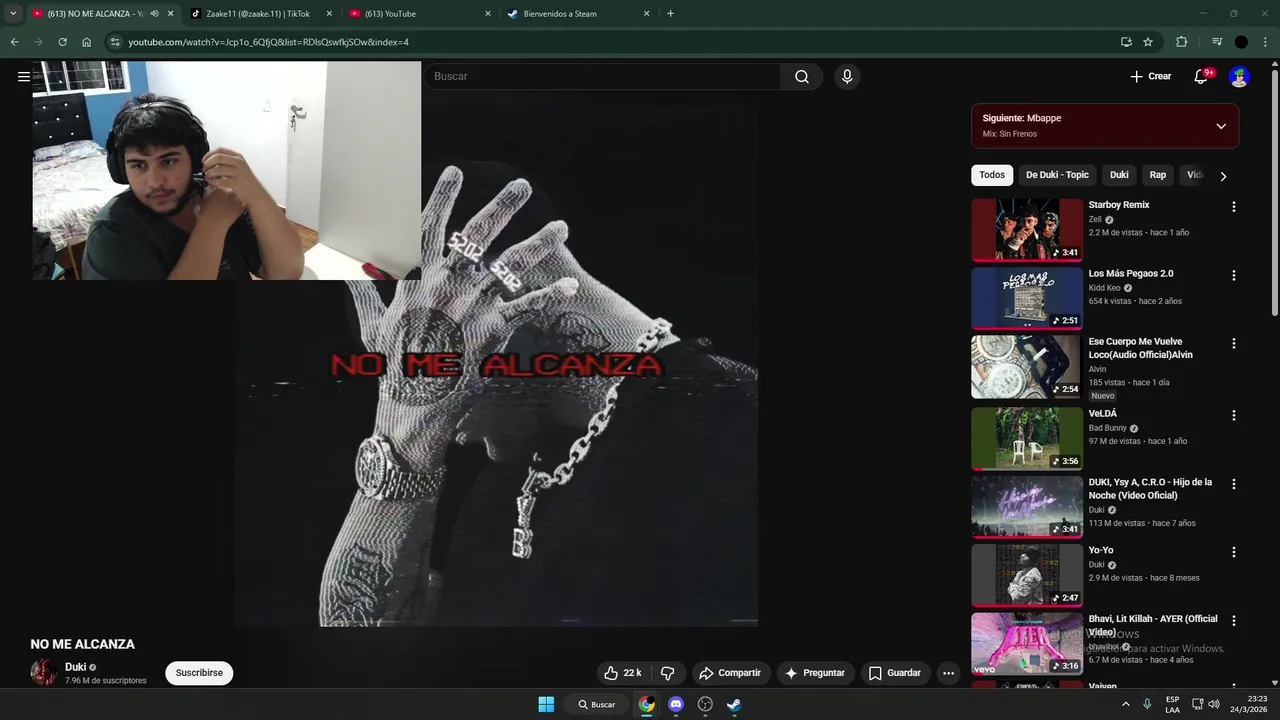The height and width of the screenshot is (720, 1280).
Task: Open options menu for Los Más Pegaos 2.0
Action: 1233,275
